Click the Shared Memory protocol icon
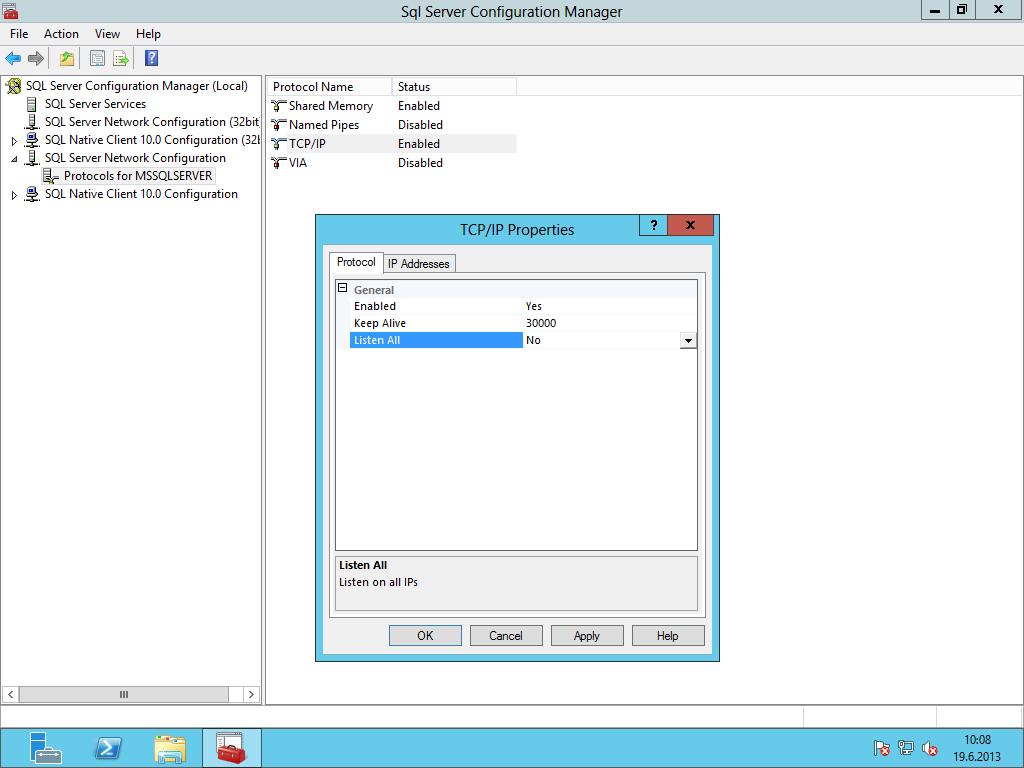The height and width of the screenshot is (768, 1024). coord(279,106)
